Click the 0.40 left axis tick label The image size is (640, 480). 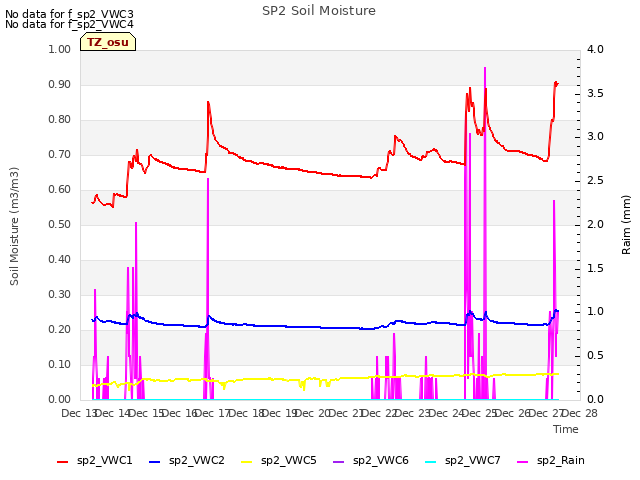(60, 260)
